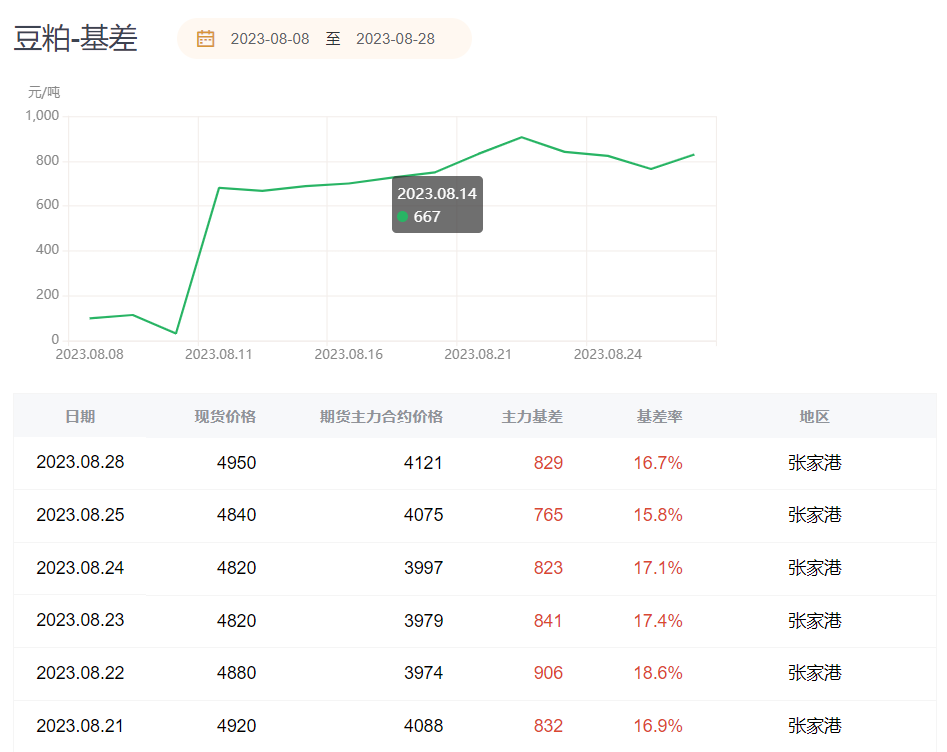Click the 基差率 column header
This screenshot has width=947, height=752.
point(660,416)
